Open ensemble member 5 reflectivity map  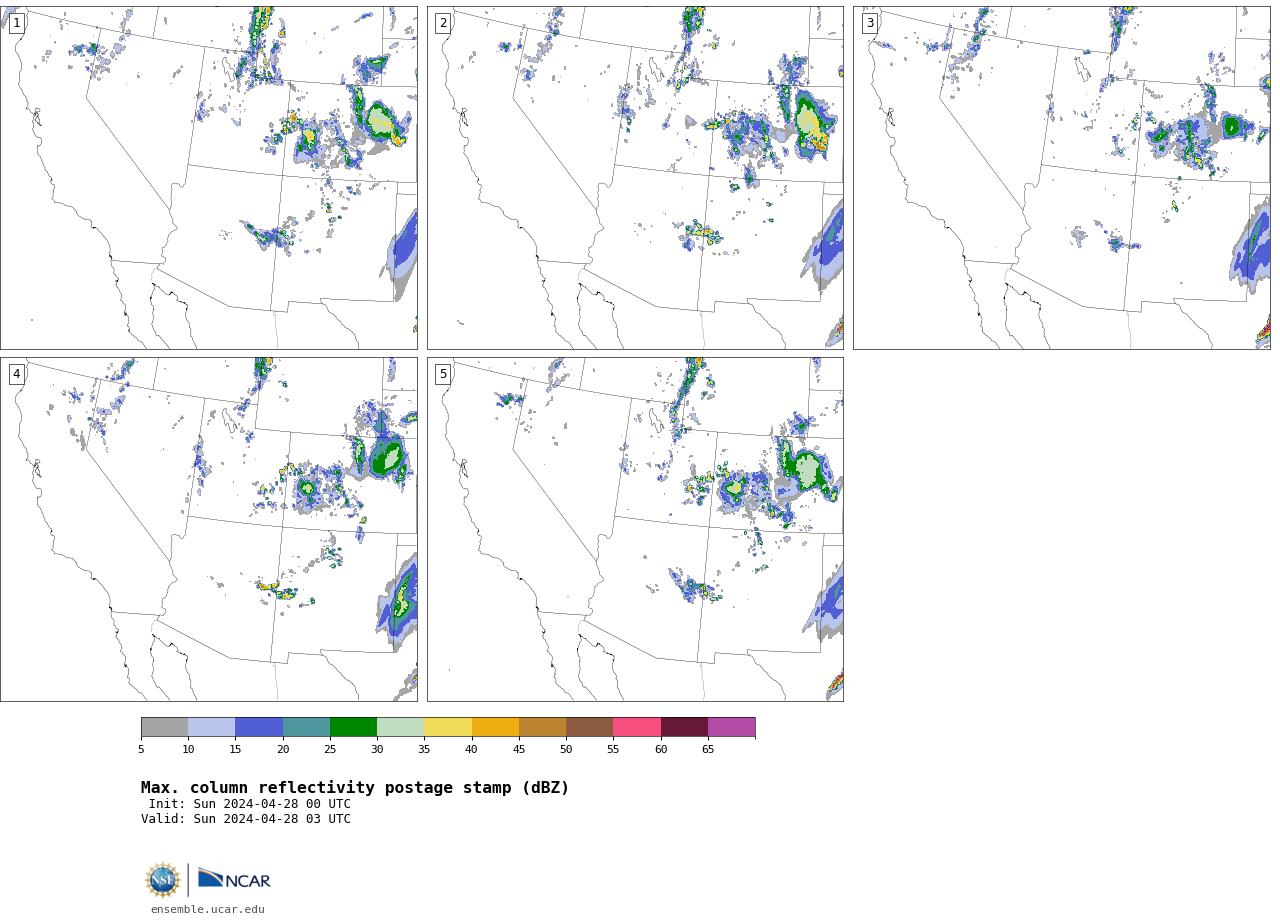tap(635, 530)
